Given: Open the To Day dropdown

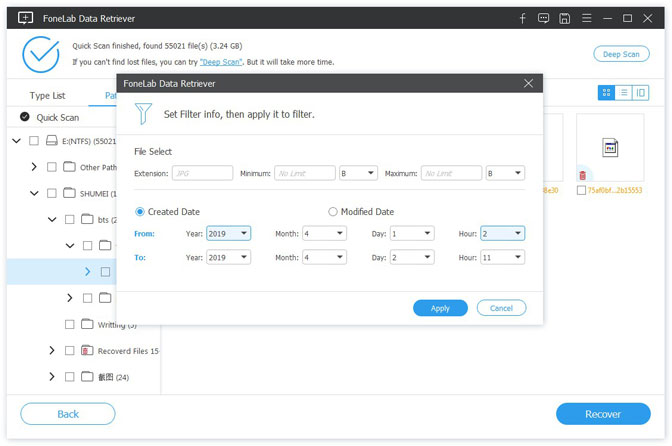Looking at the screenshot, I should [x=412, y=257].
